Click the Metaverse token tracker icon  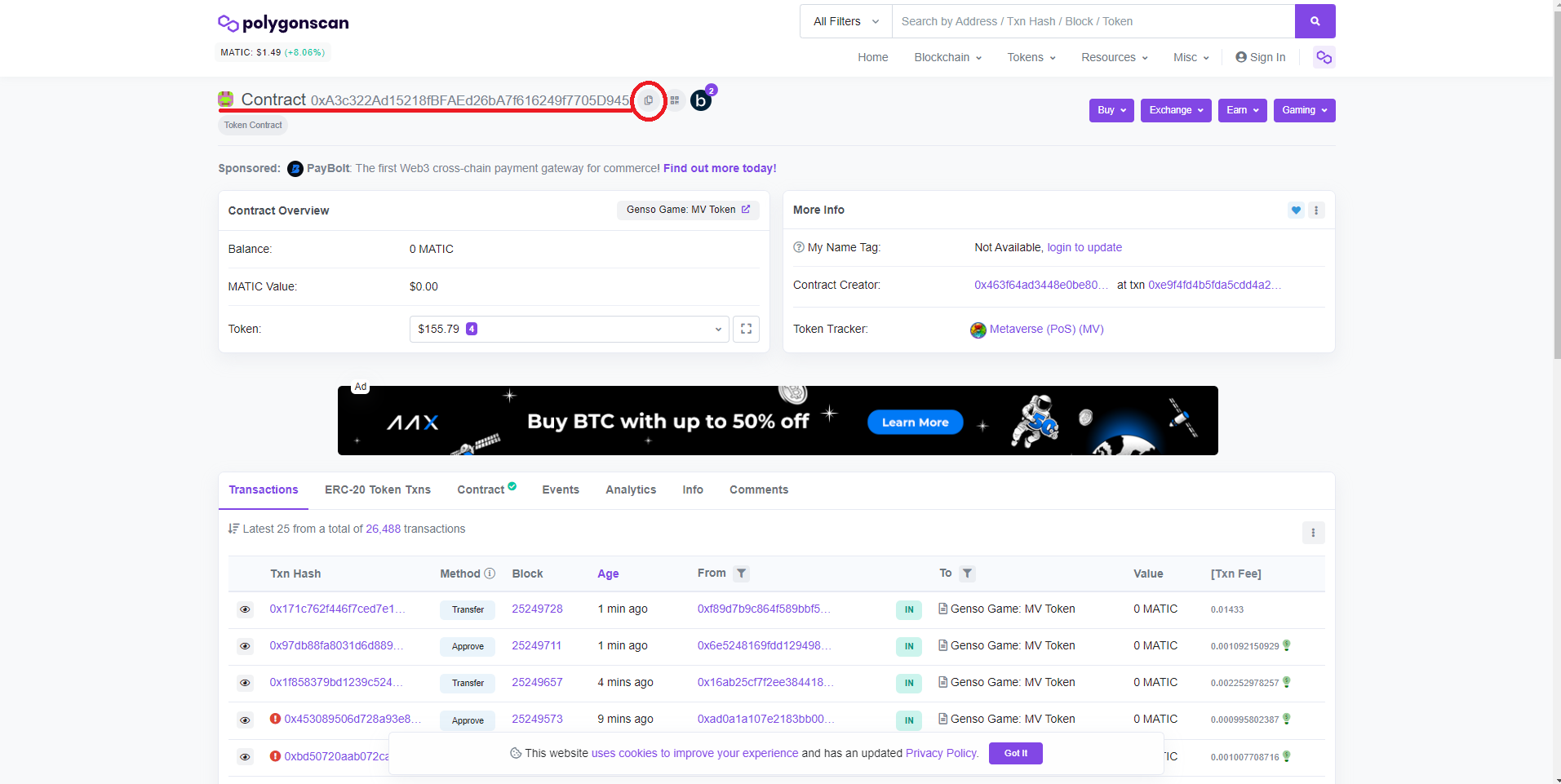tap(978, 330)
